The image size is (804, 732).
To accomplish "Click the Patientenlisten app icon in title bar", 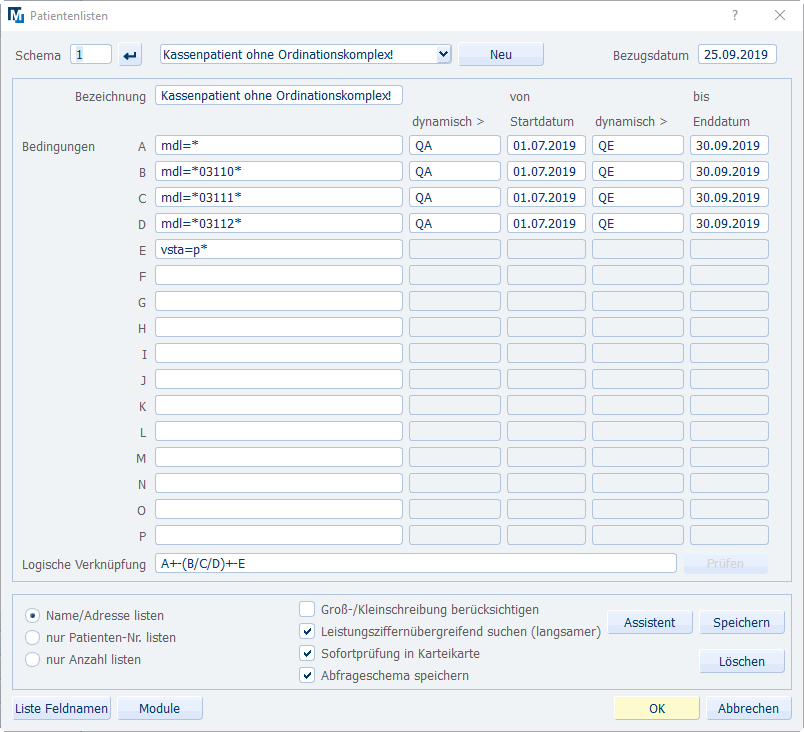I will [x=17, y=16].
